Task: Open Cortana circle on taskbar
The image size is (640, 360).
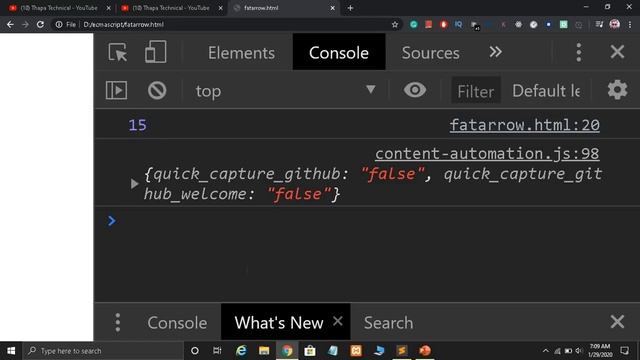Action: pyautogui.click(x=195, y=351)
